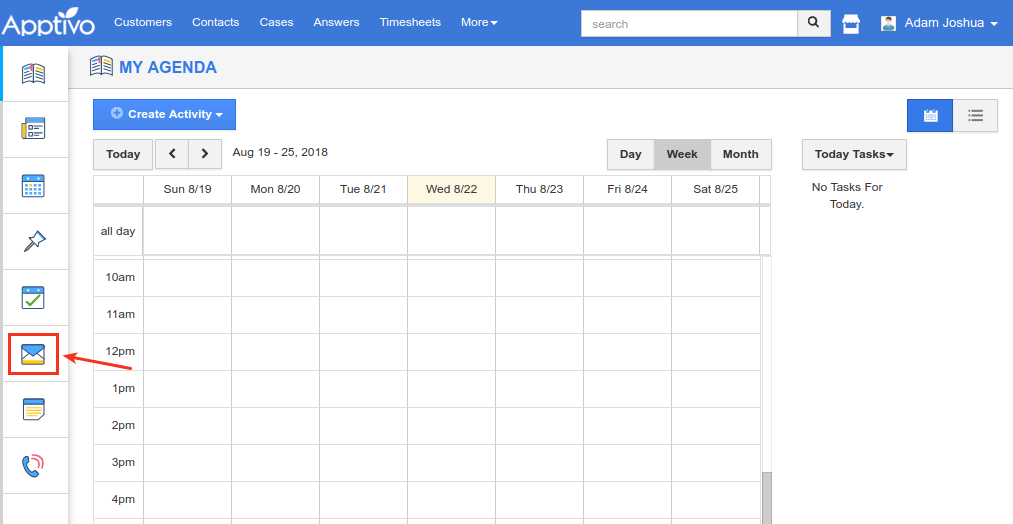Expand the Create Activity dropdown
The image size is (1013, 524).
coord(164,114)
